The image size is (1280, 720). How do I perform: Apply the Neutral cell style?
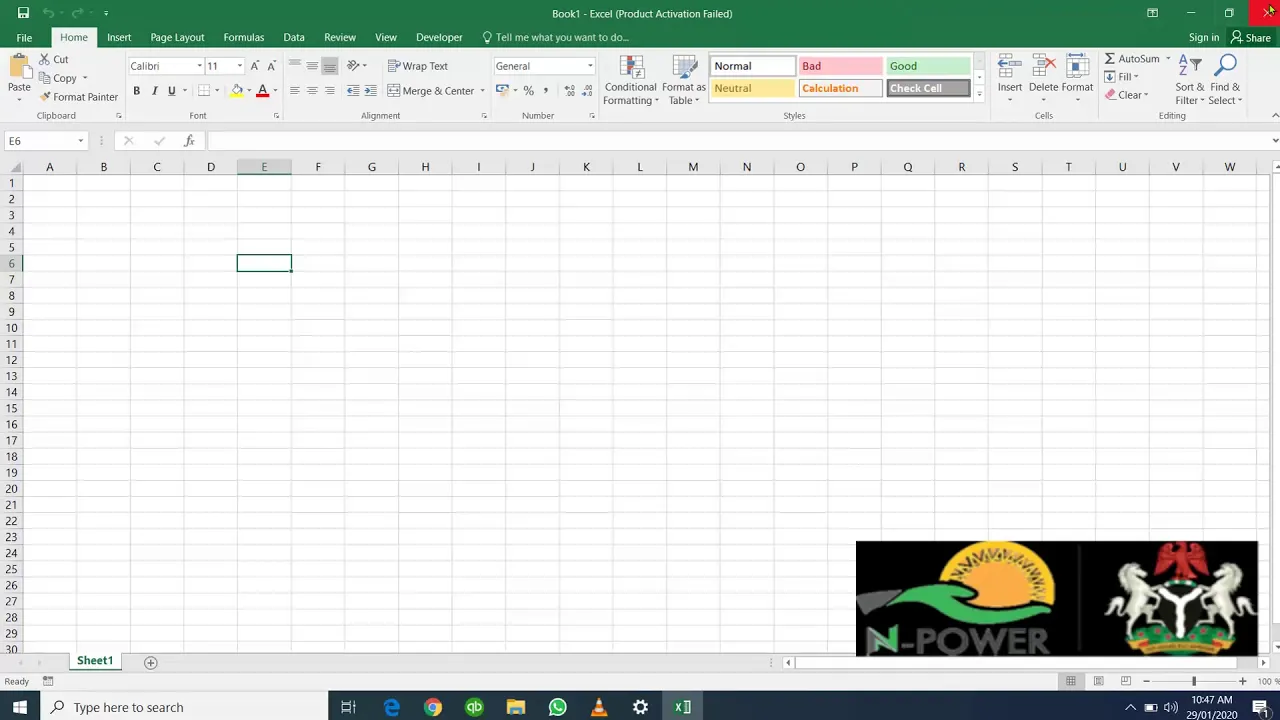click(x=752, y=88)
